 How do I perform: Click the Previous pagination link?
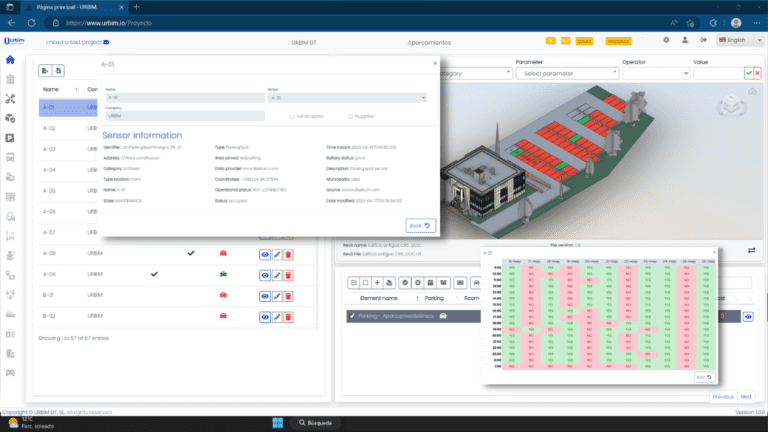723,397
